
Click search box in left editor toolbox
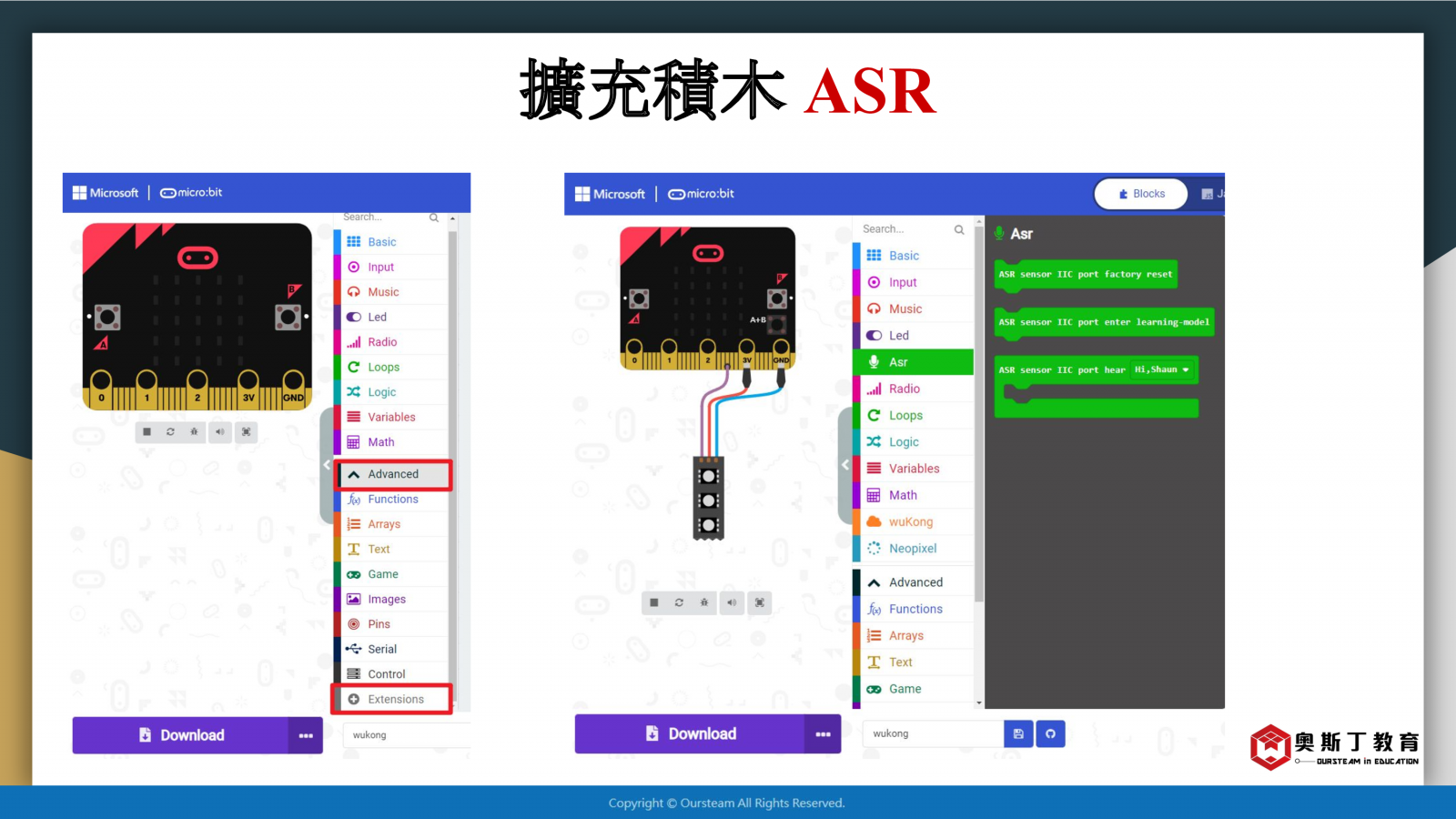click(391, 217)
